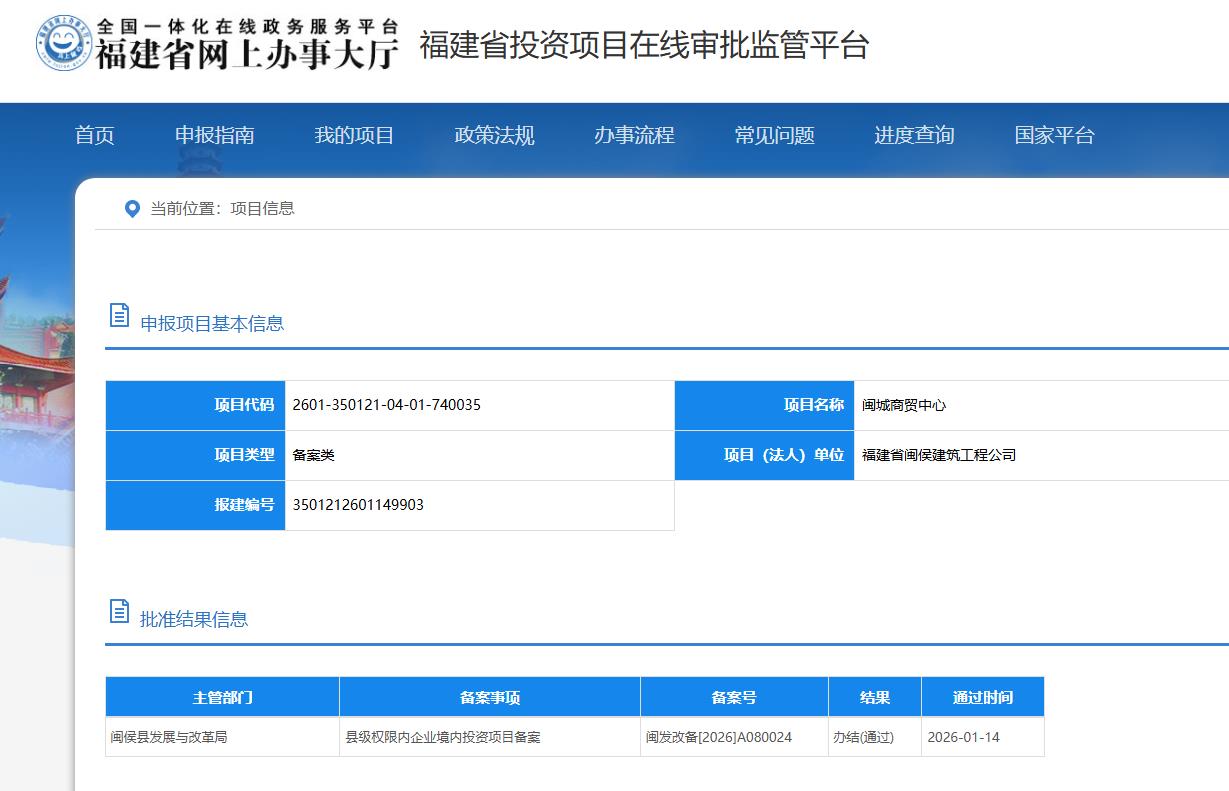This screenshot has width=1229, height=791.
Task: Click the location pin icon
Action: click(x=132, y=209)
